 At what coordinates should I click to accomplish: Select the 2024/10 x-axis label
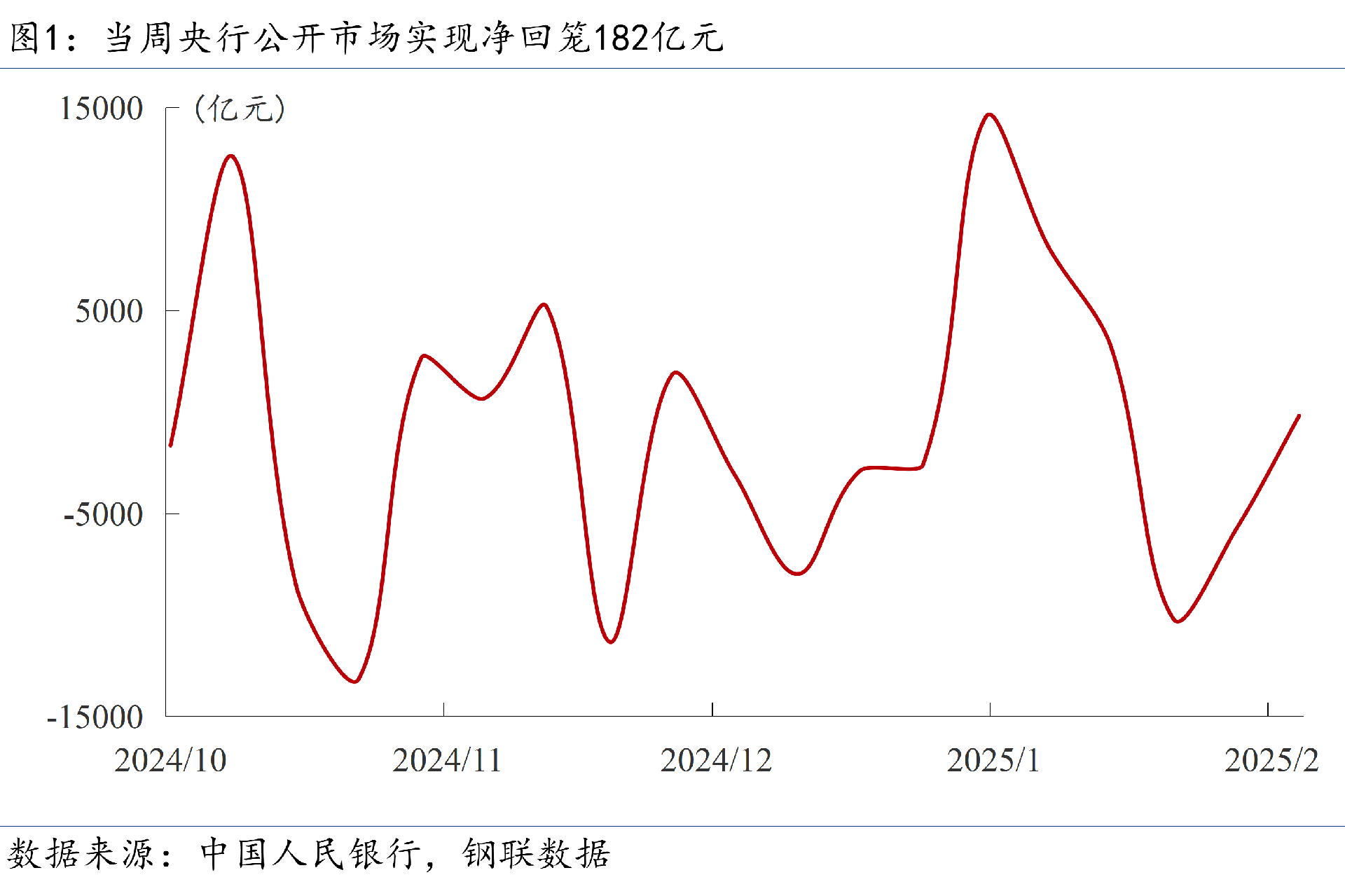(x=170, y=761)
